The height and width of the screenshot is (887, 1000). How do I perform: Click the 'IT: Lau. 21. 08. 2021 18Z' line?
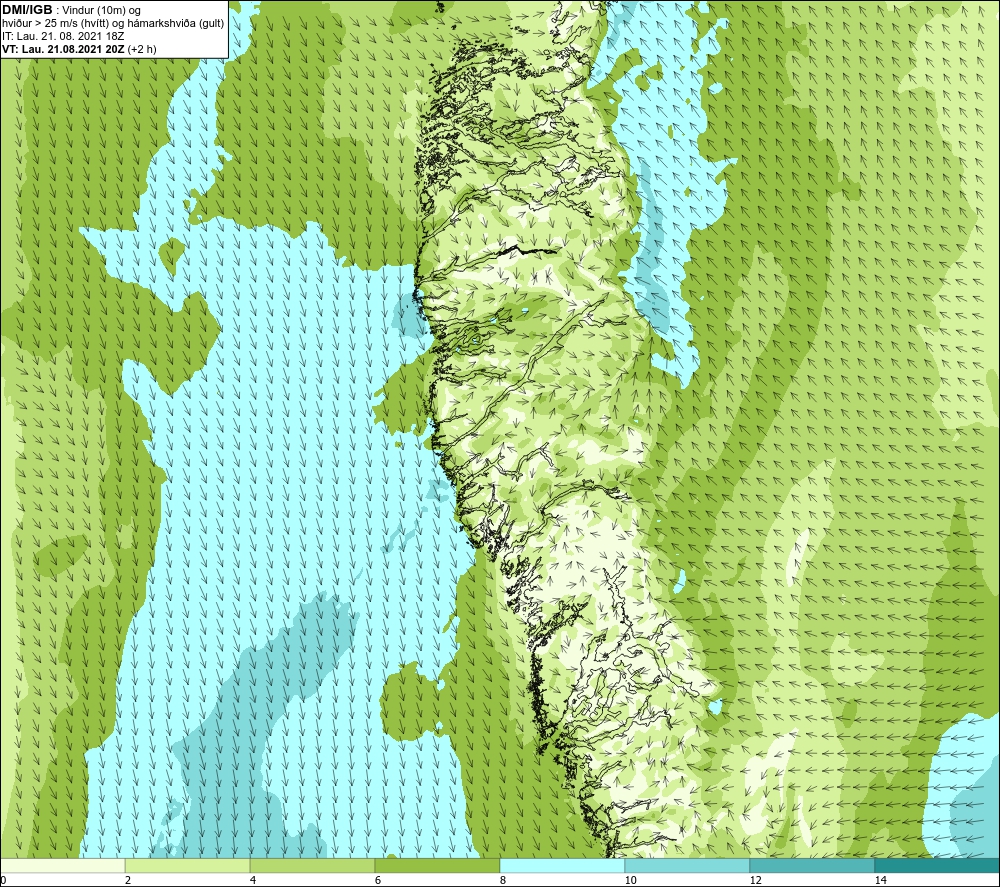click(x=63, y=36)
